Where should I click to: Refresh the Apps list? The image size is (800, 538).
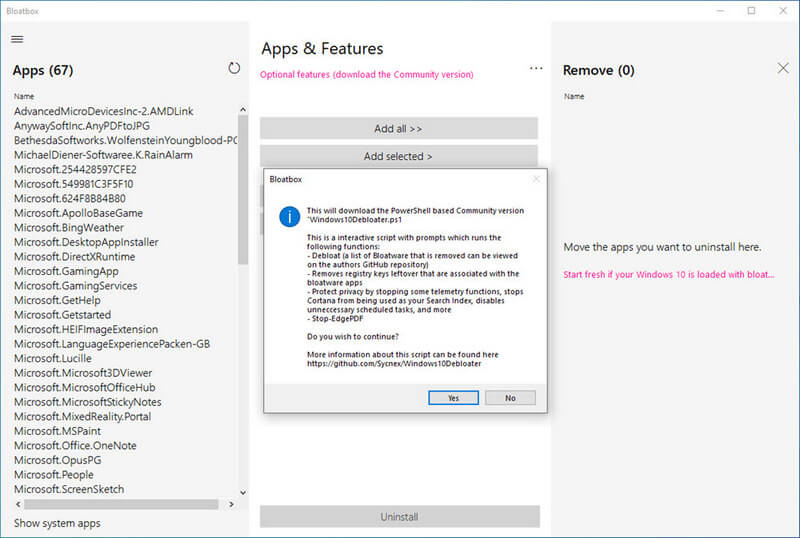click(234, 68)
